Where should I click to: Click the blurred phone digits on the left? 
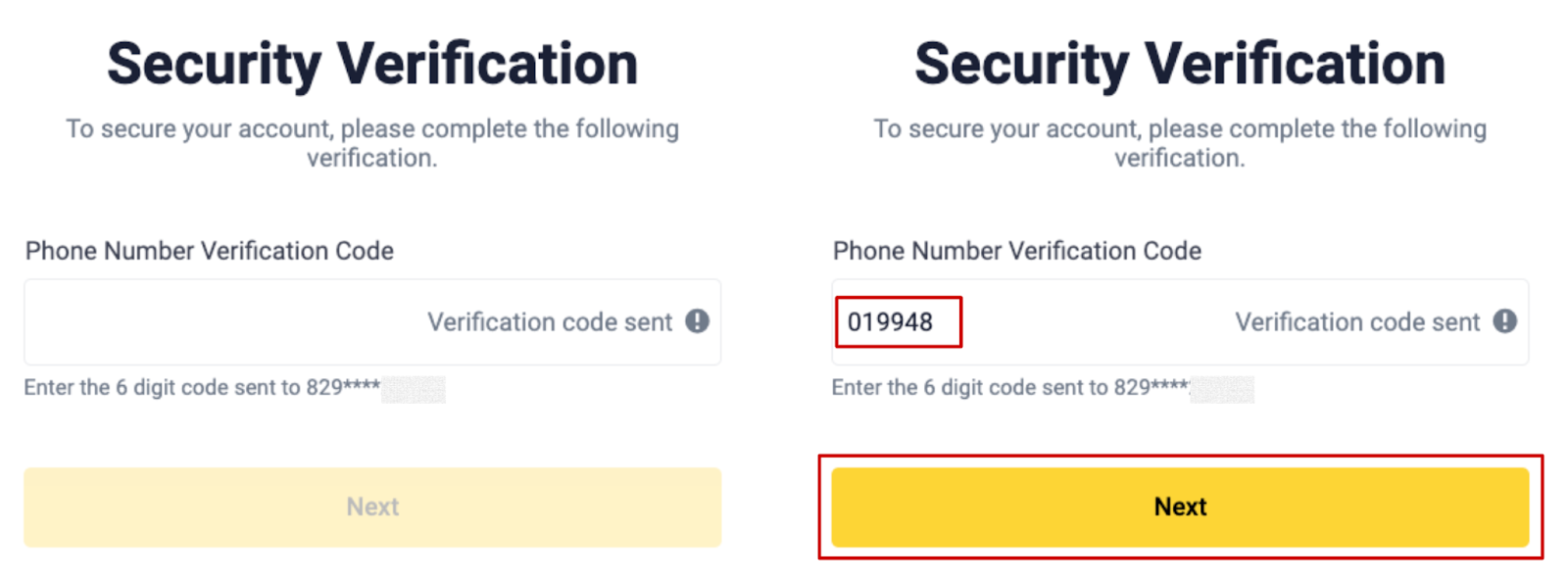pyautogui.click(x=414, y=389)
